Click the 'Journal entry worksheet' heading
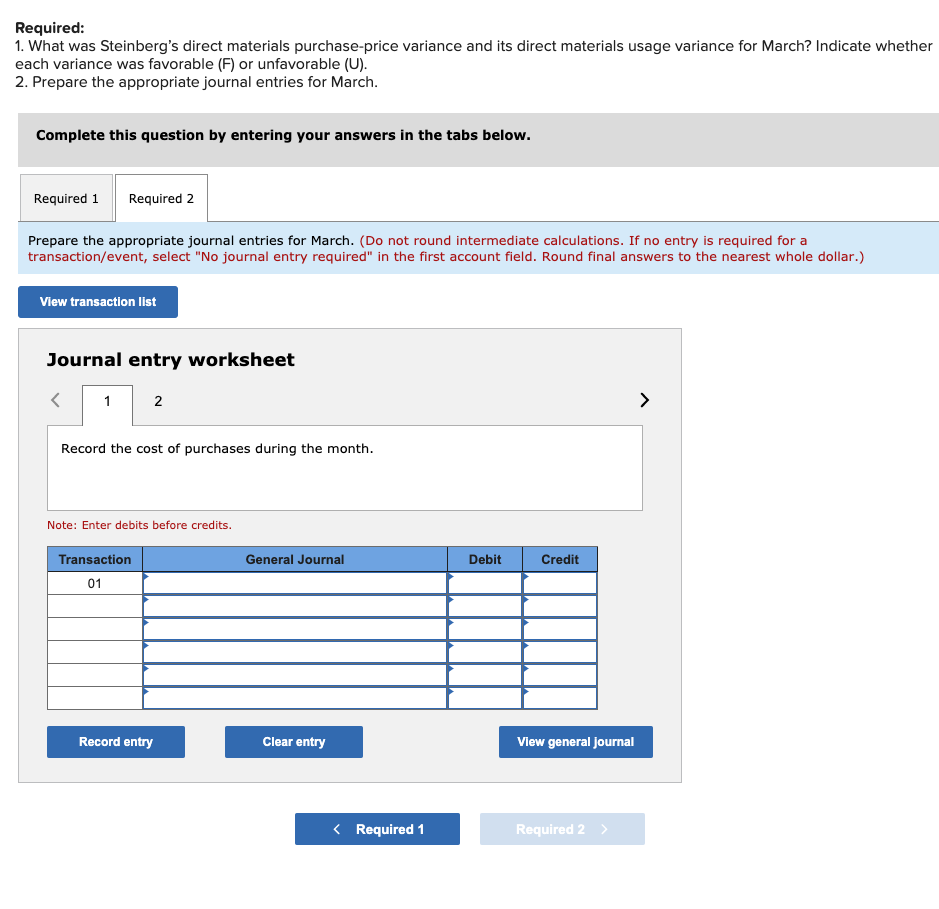Image resolution: width=939 pixels, height=909 pixels. tap(171, 359)
